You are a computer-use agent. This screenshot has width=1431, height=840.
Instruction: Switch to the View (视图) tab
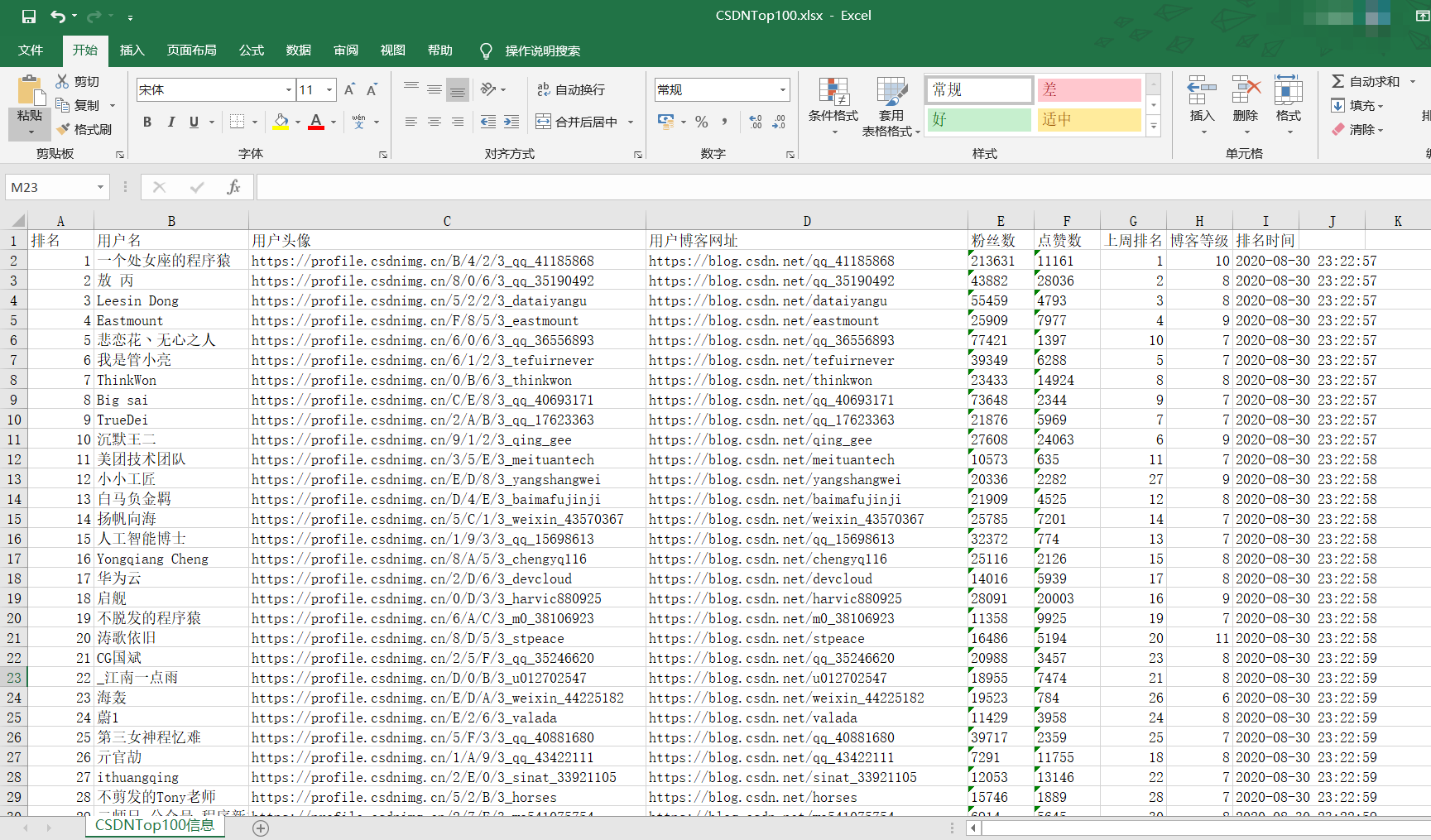(x=392, y=50)
